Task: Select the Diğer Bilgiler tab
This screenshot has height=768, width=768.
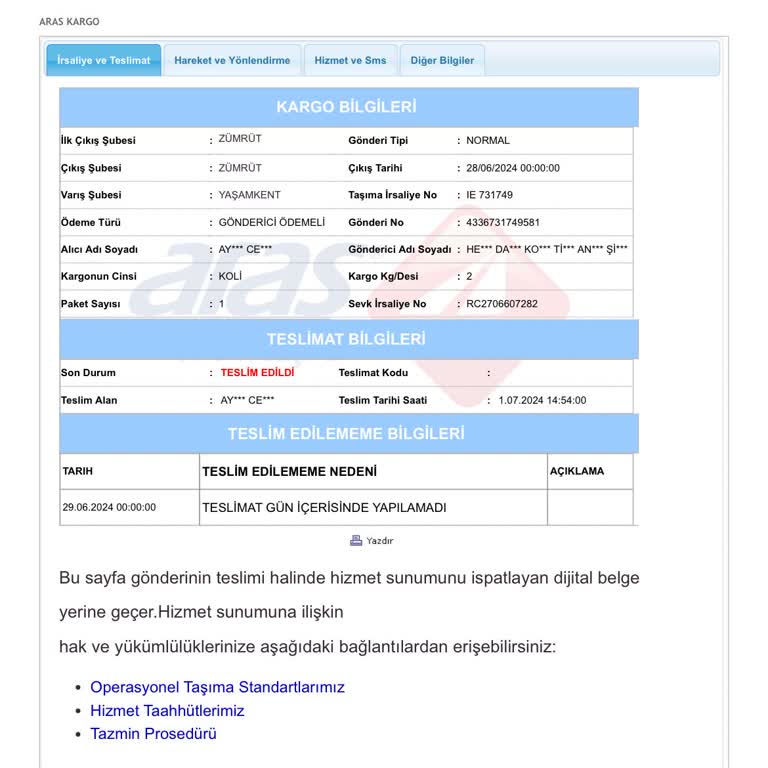Action: tap(442, 60)
